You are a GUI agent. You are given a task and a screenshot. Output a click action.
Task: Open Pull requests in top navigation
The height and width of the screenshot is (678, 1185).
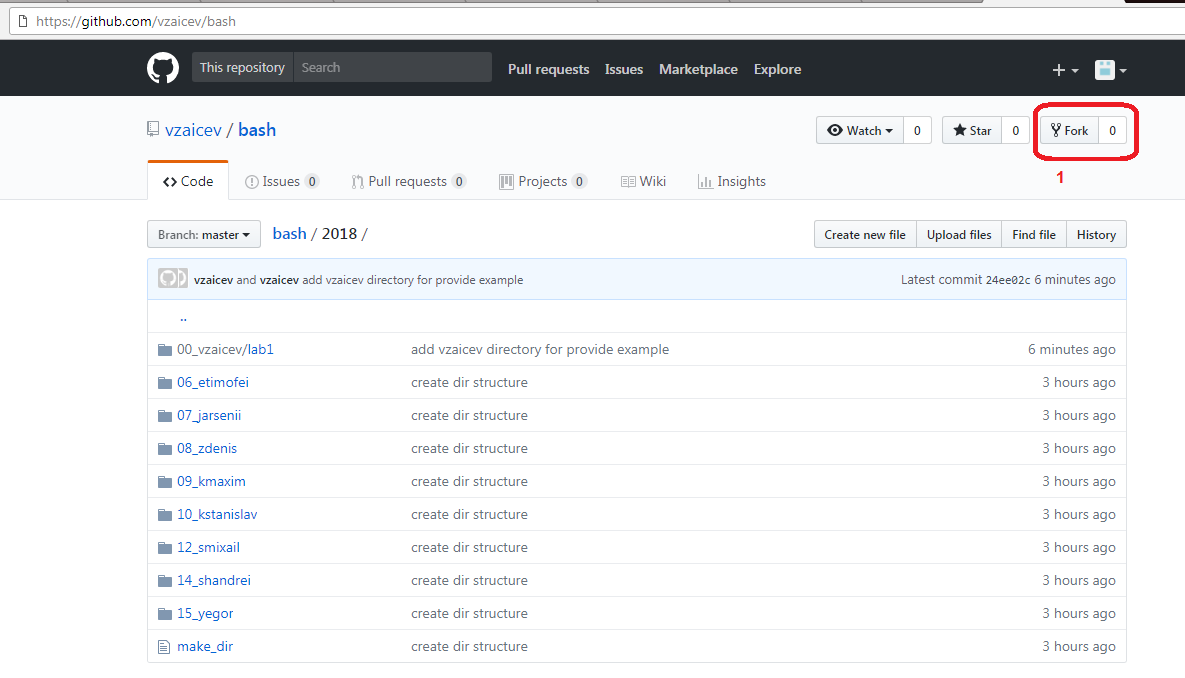coord(549,69)
